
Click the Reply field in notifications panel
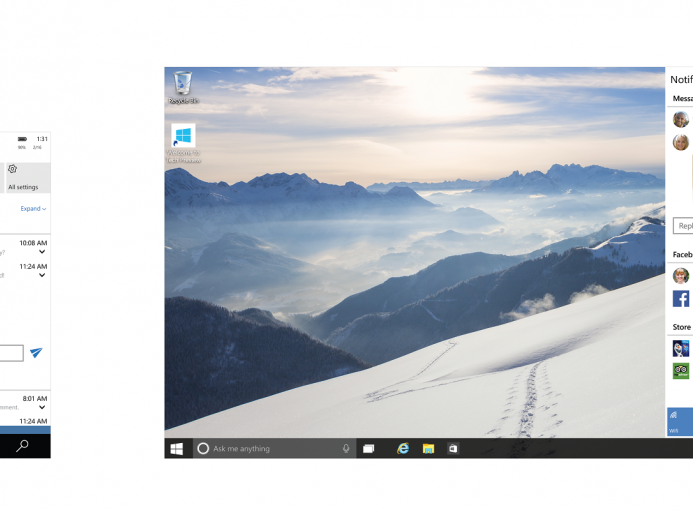[x=683, y=225]
